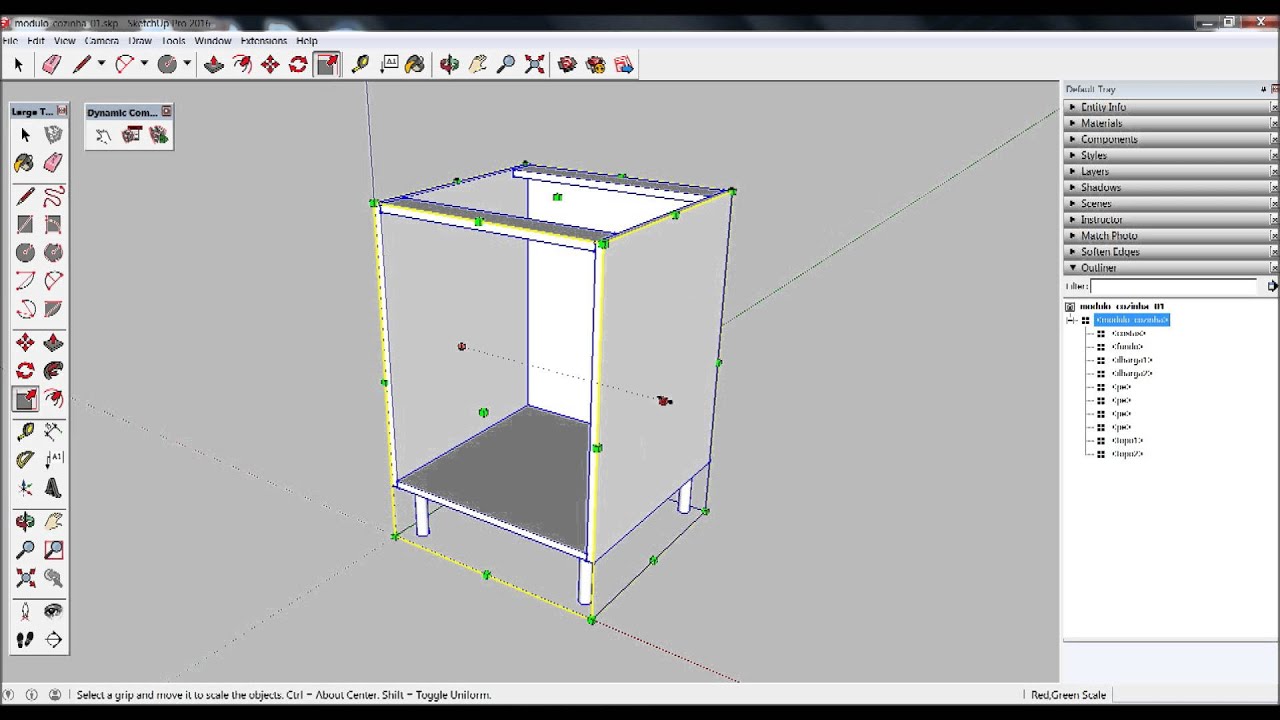Open Extension Warehouse icon in top toolbar
This screenshot has height=720, width=1280.
(596, 64)
